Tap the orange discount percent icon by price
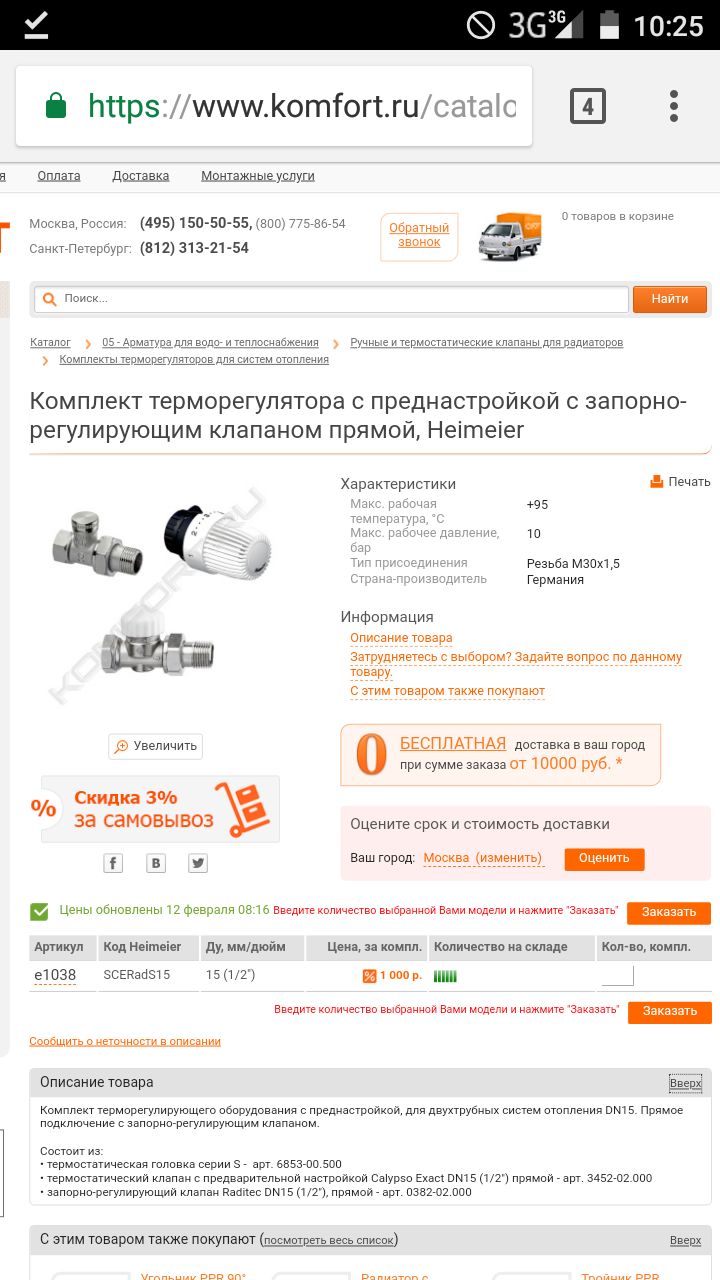The image size is (720, 1280). pyautogui.click(x=369, y=976)
